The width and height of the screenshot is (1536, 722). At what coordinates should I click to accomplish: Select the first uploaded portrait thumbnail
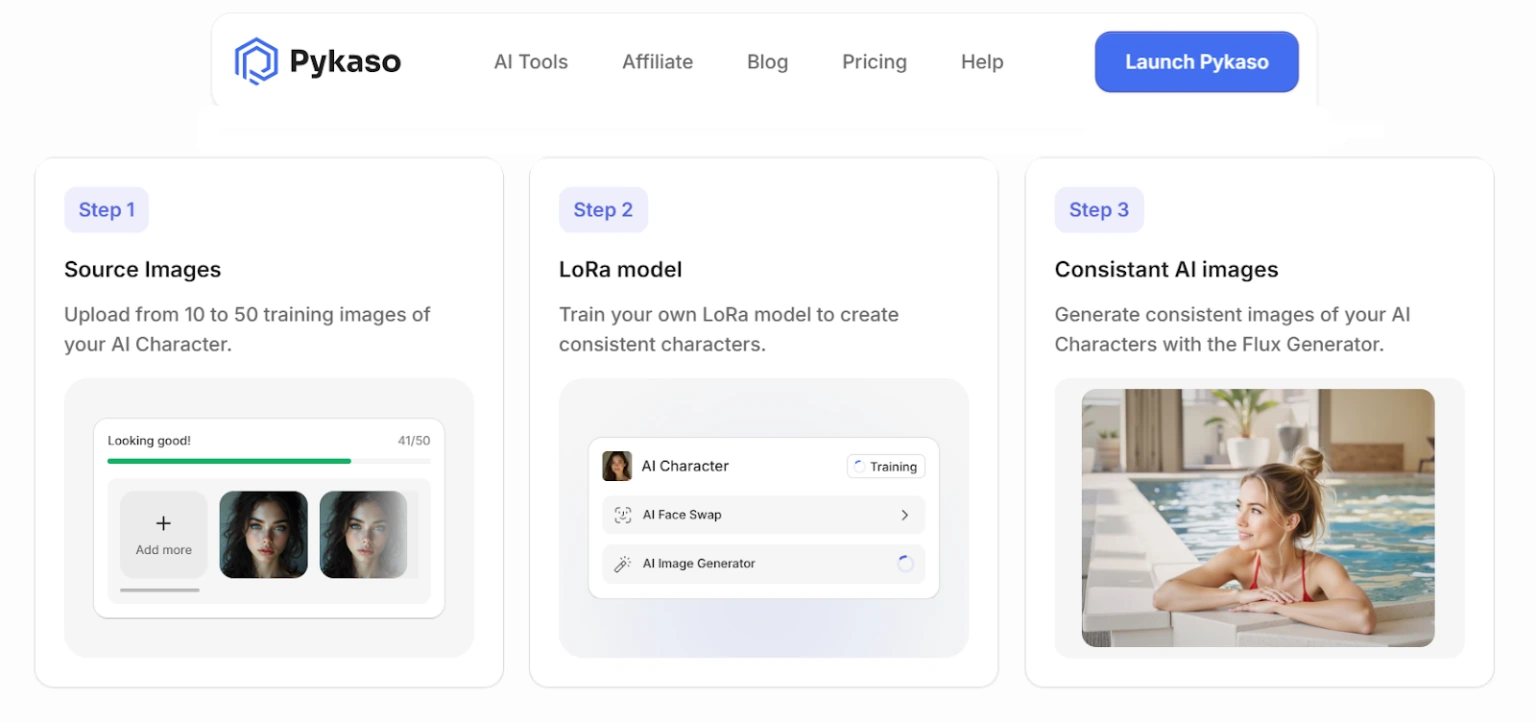pyautogui.click(x=263, y=534)
